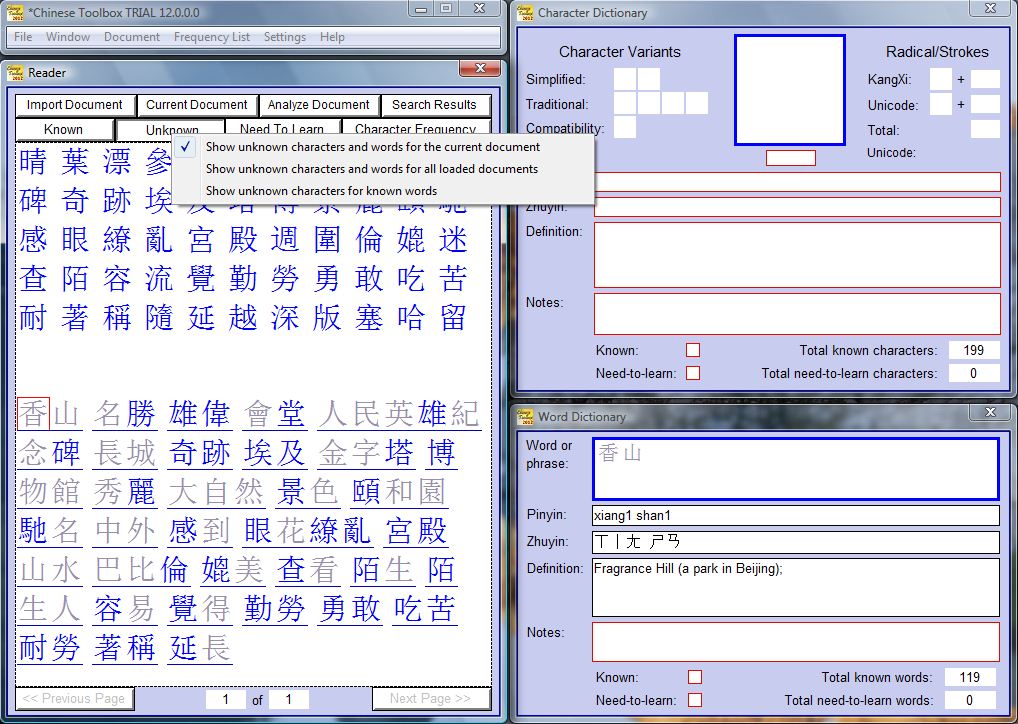Enable the Known checkbox in Word Dictionary

693,677
